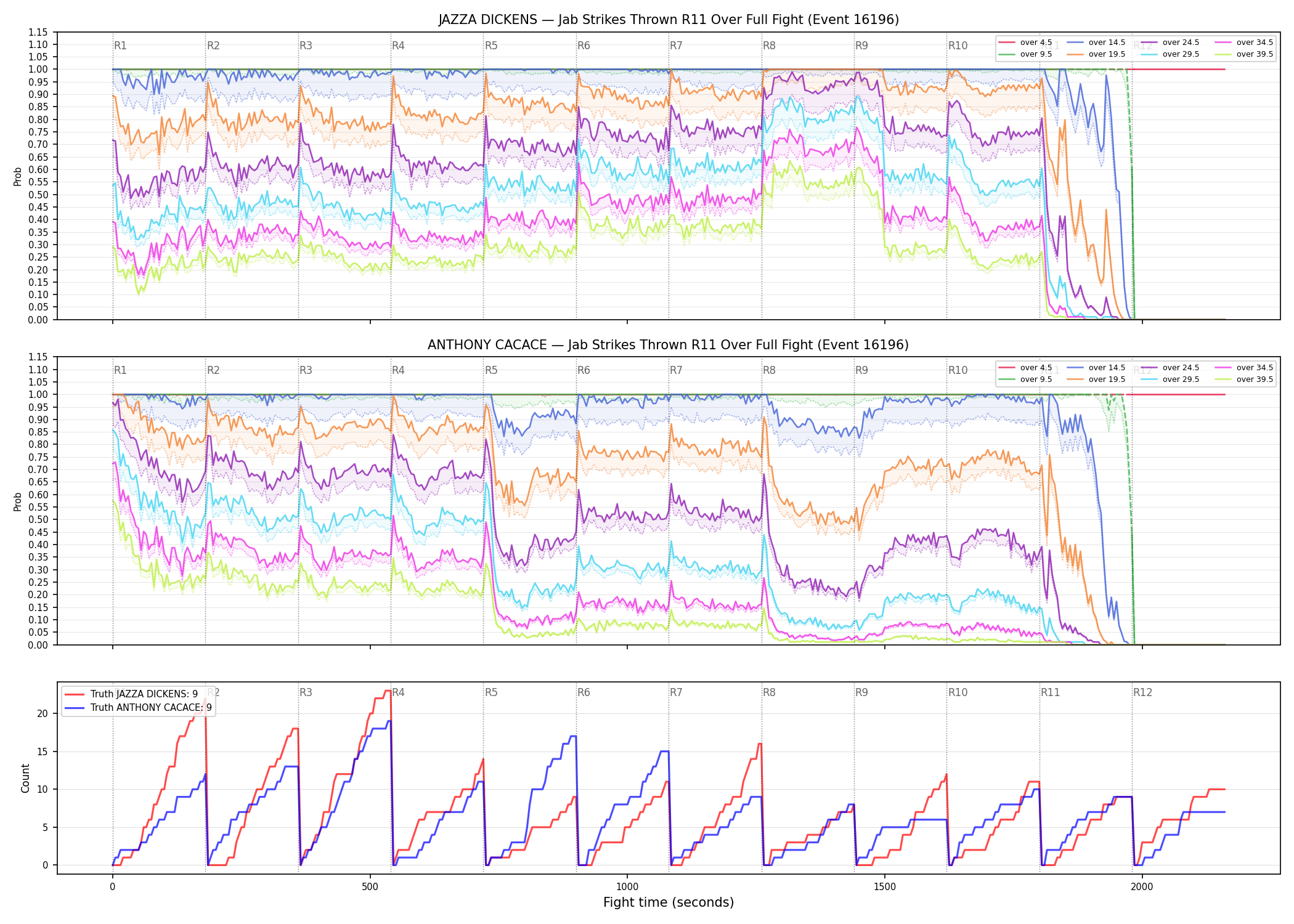Image resolution: width=1294 pixels, height=924 pixels.
Task: Click the 2000 tick on the time axis
Action: tap(1142, 887)
